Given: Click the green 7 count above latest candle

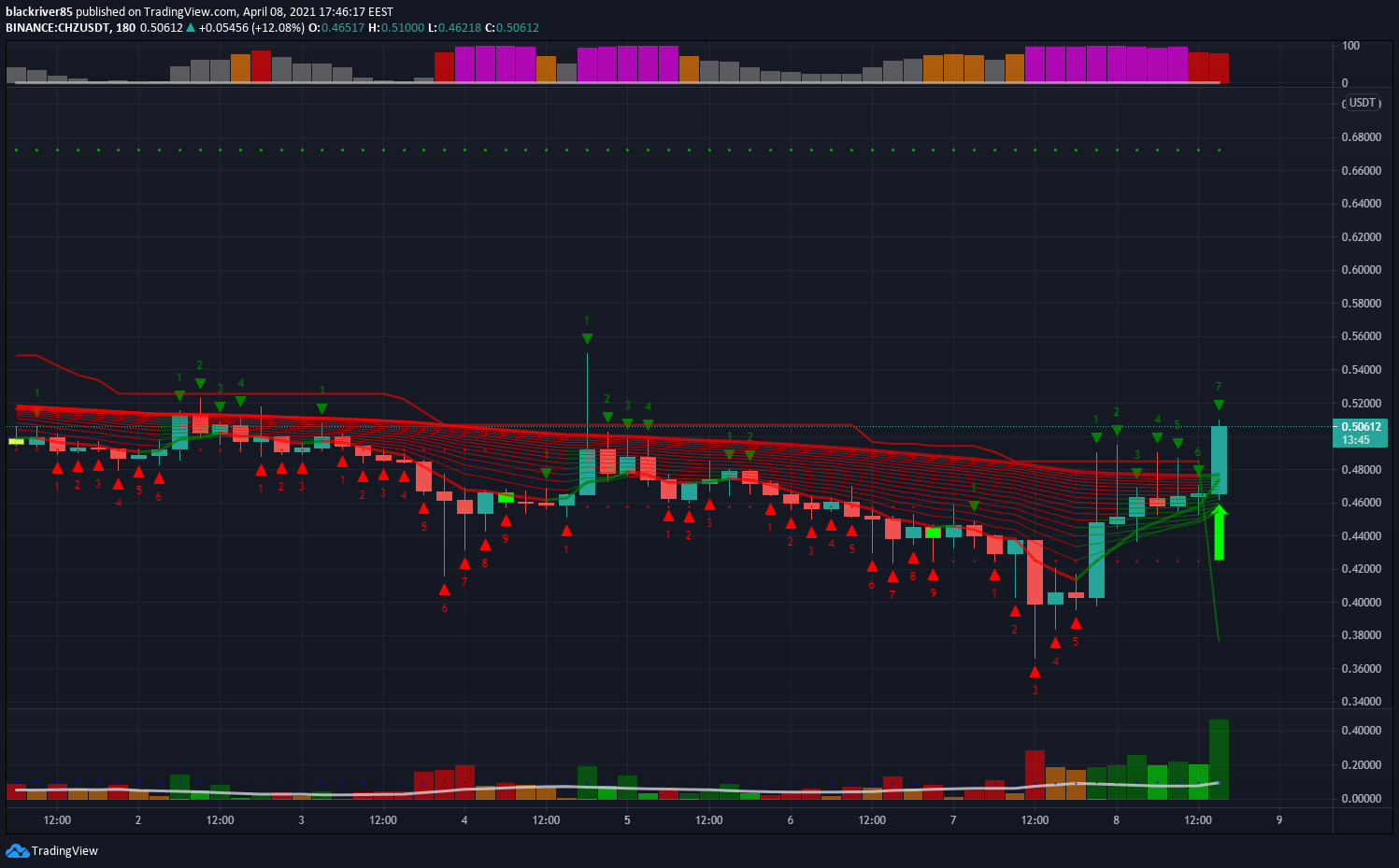Looking at the screenshot, I should tap(1219, 387).
